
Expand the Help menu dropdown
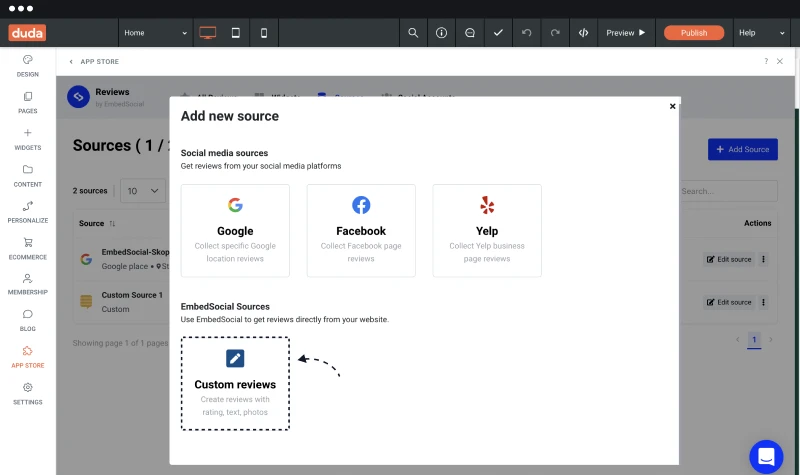click(x=762, y=33)
